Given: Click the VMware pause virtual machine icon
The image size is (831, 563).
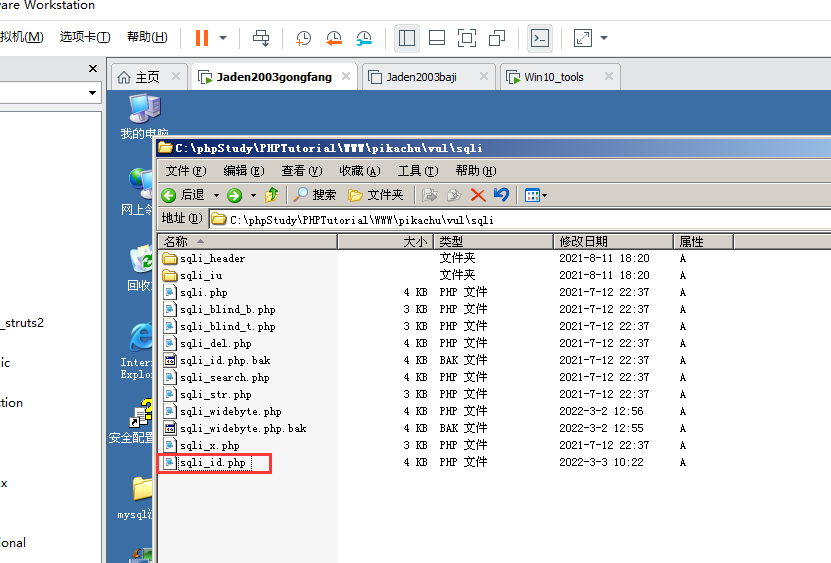Looking at the screenshot, I should pos(202,38).
